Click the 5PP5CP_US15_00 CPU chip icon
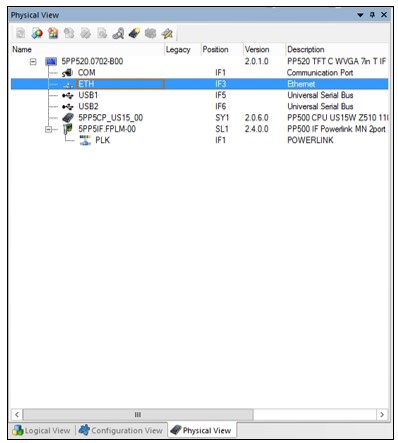 (x=68, y=118)
